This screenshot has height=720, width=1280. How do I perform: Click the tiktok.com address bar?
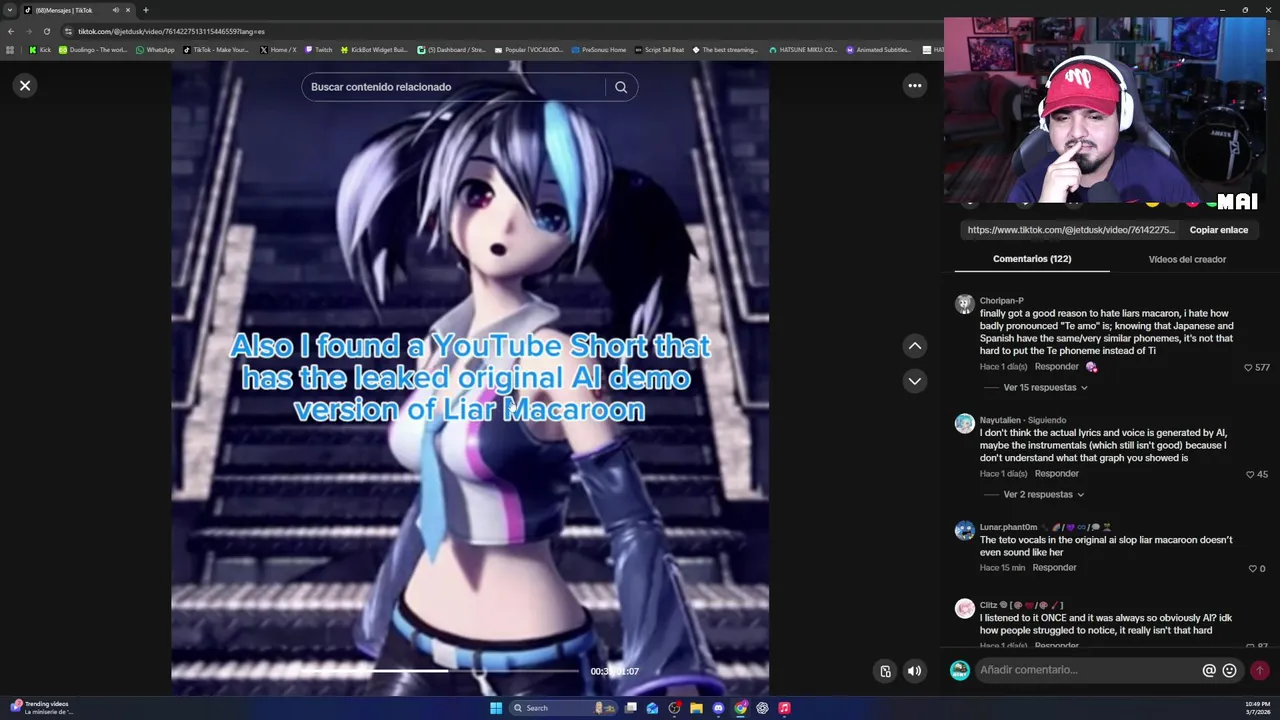[500, 31]
